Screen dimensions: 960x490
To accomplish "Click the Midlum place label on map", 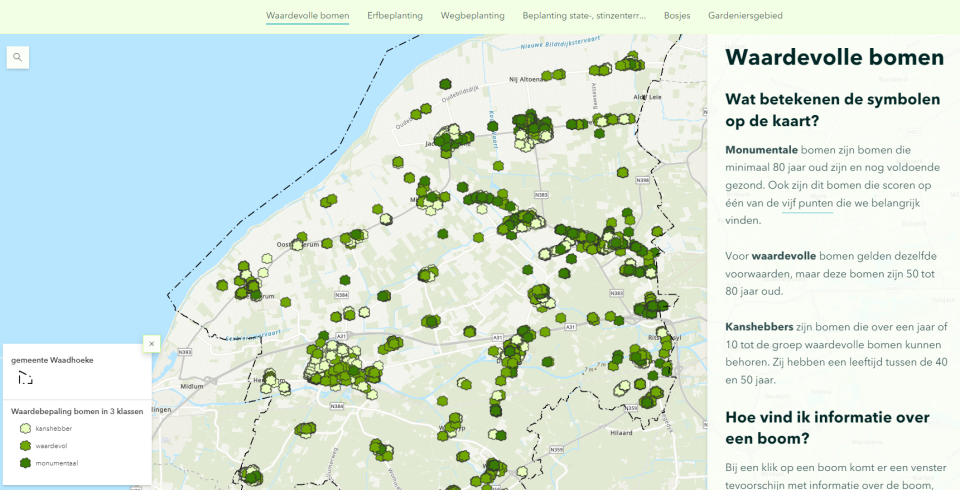I will coord(190,385).
